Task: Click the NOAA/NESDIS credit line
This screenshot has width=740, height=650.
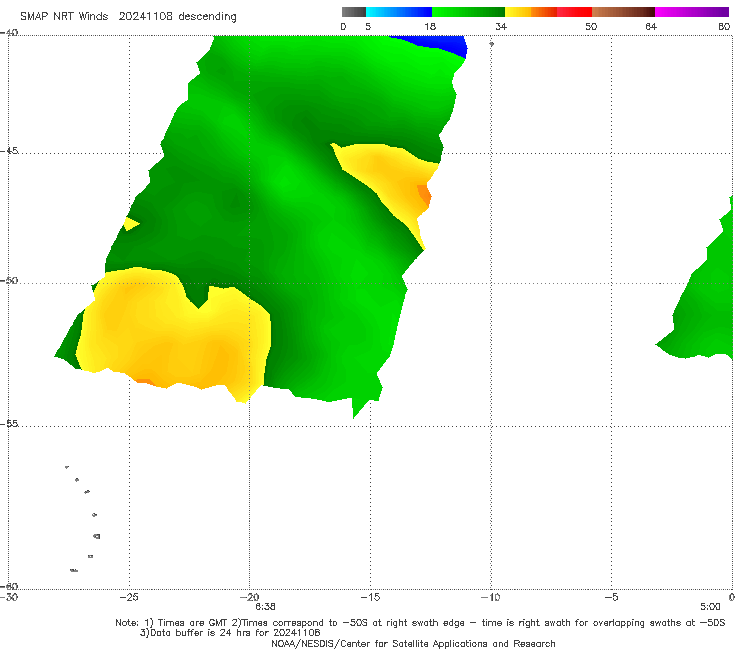Action: (413, 643)
